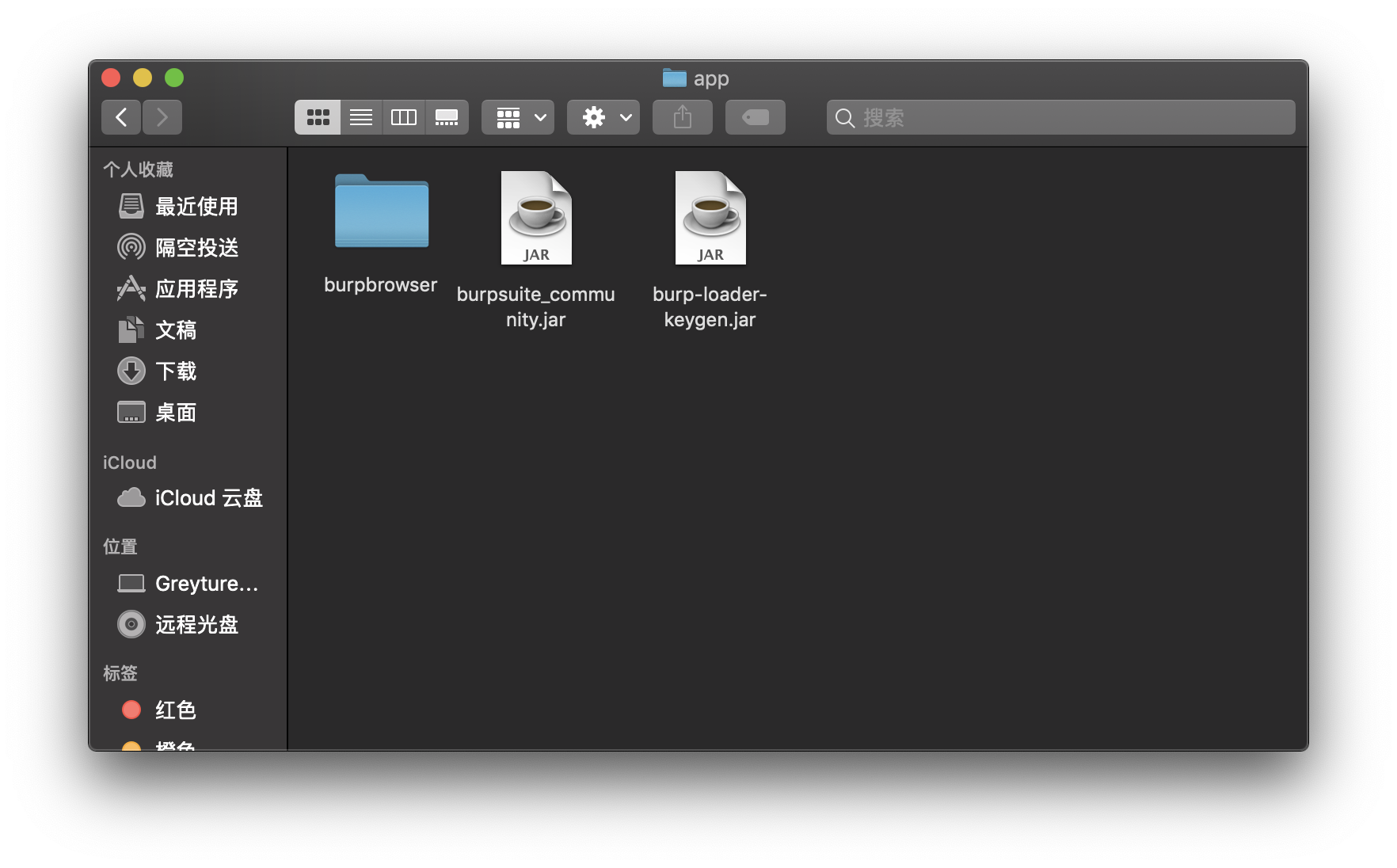Open 桌面 in the sidebar
The width and height of the screenshot is (1397, 868).
188,413
